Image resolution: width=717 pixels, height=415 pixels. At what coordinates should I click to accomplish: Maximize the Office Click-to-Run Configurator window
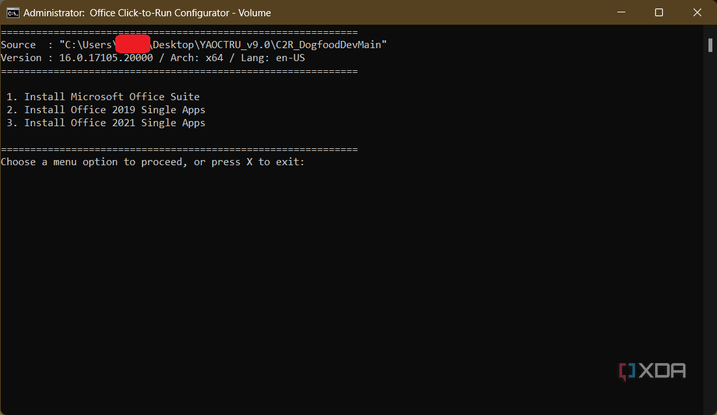[x=659, y=12]
